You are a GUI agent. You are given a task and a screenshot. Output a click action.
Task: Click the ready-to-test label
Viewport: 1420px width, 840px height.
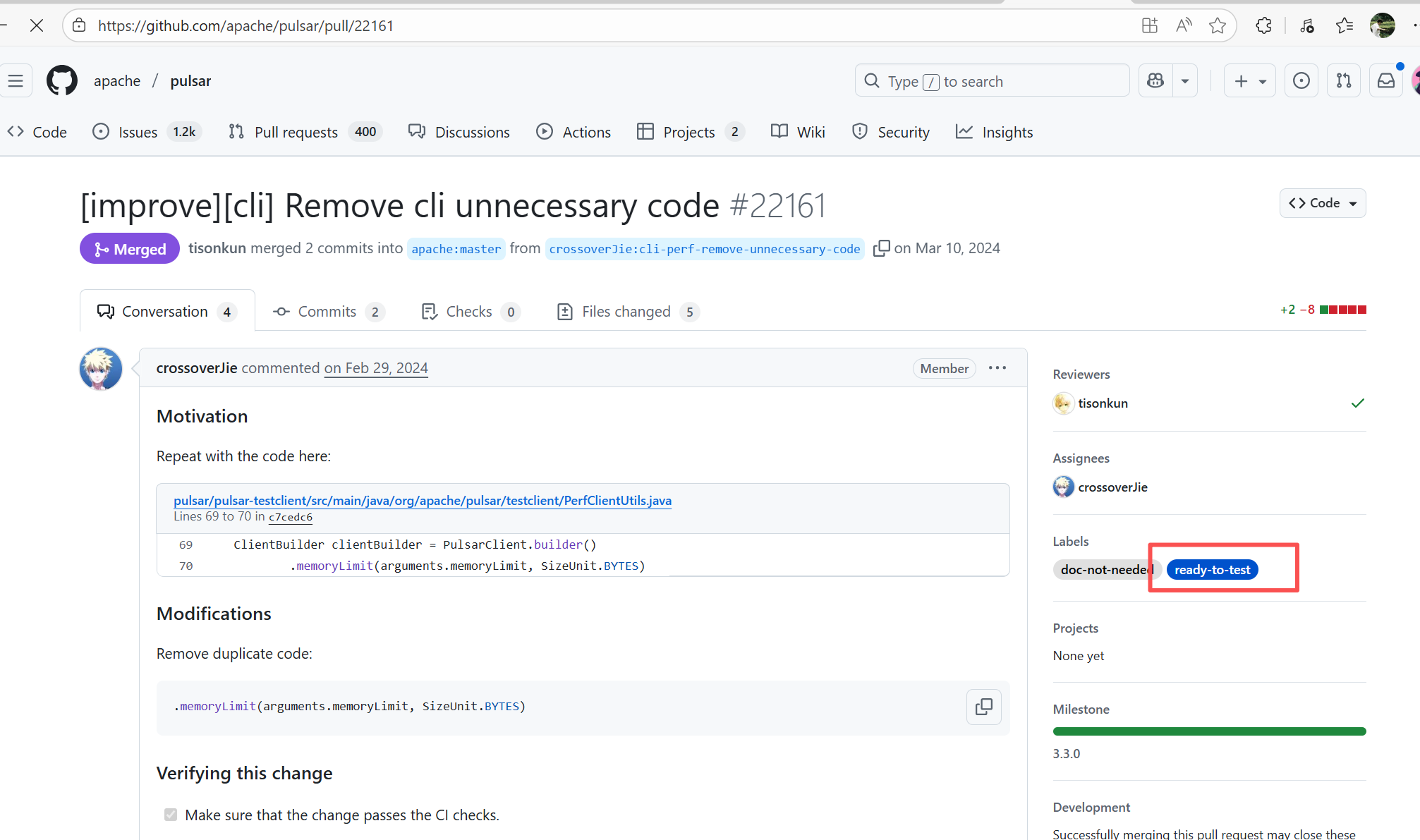pos(1212,570)
